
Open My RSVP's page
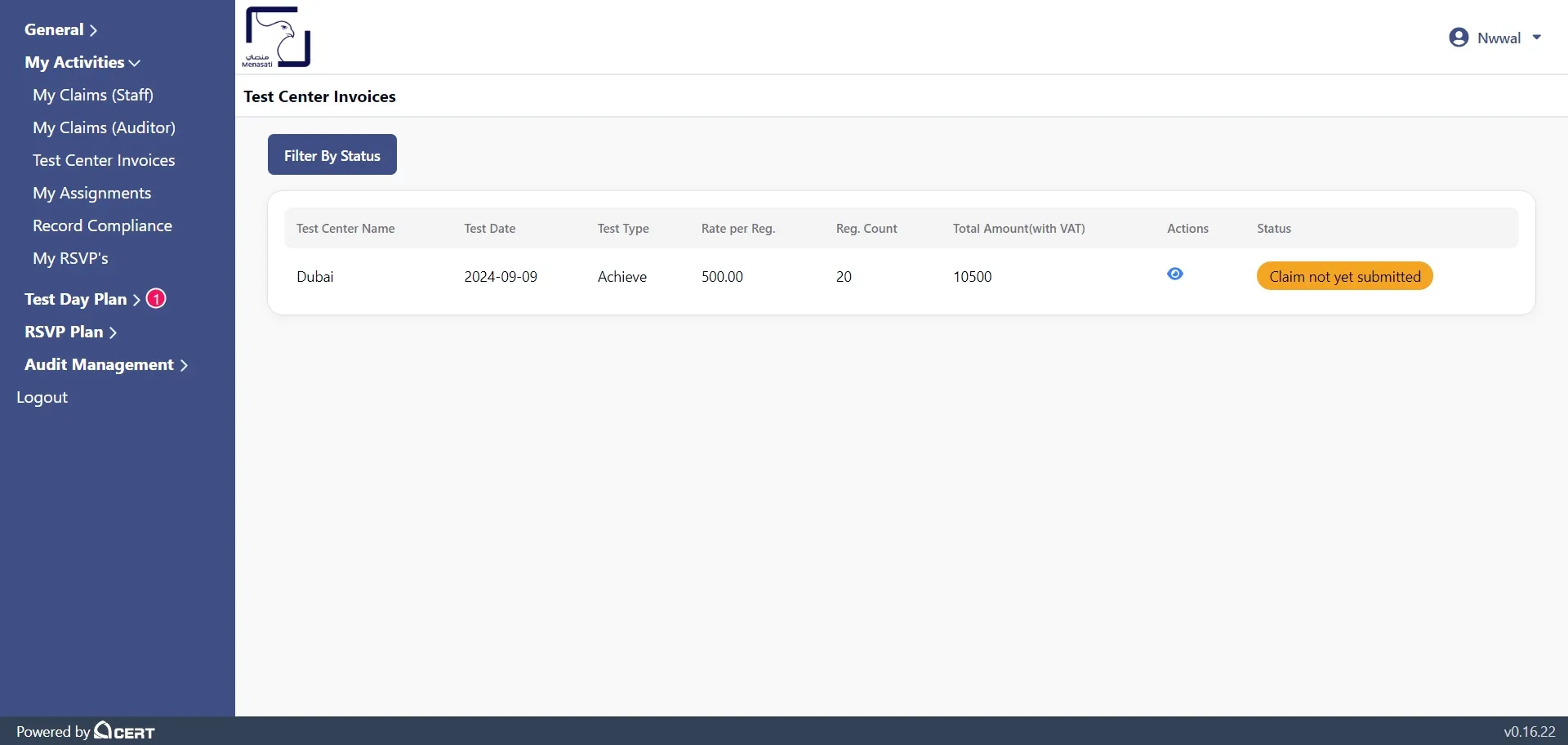pos(71,258)
